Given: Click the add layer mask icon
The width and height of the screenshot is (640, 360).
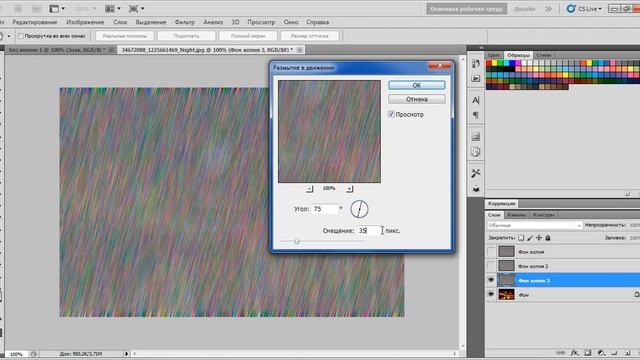Looking at the screenshot, I should [588, 353].
